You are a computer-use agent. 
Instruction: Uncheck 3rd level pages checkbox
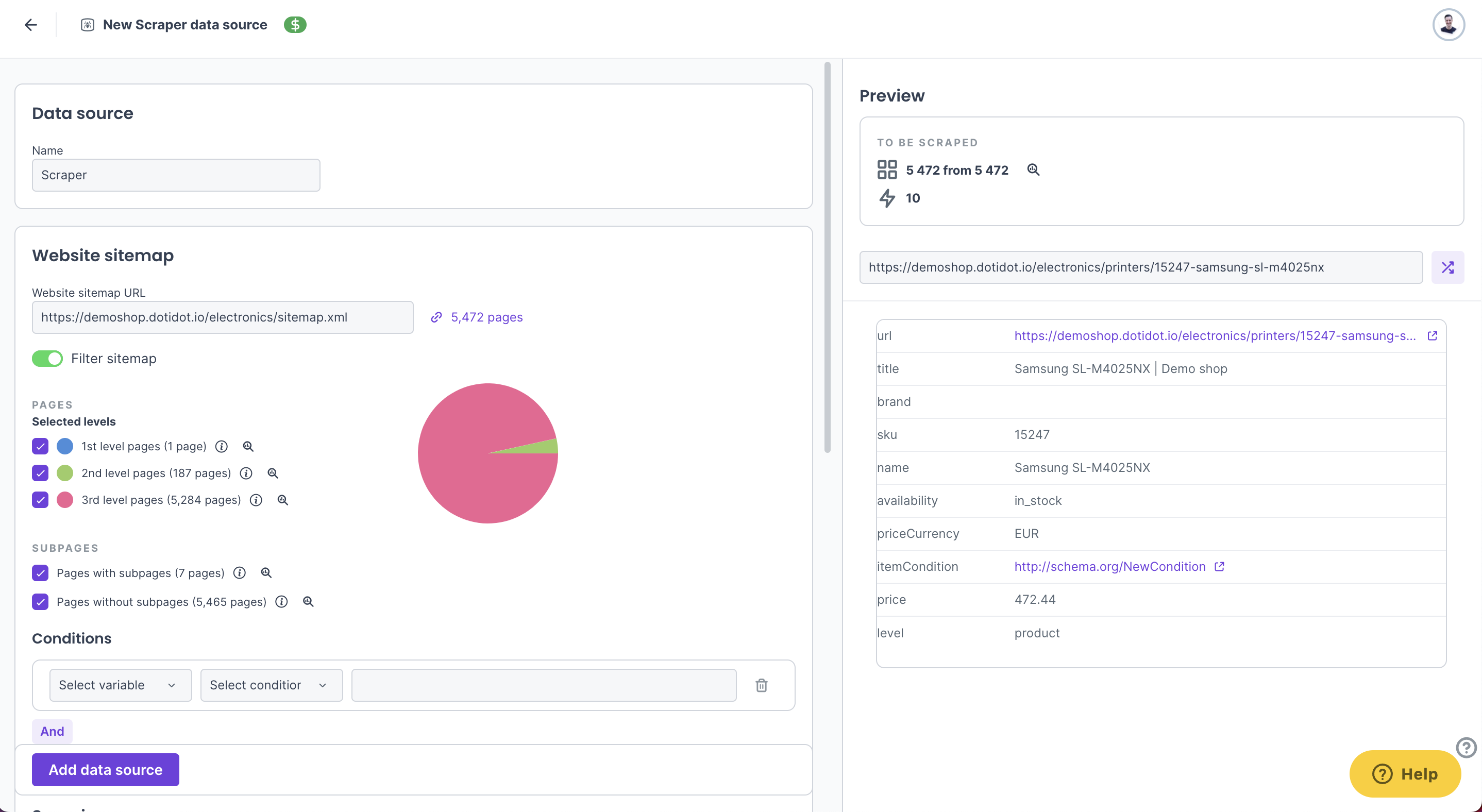pos(40,500)
